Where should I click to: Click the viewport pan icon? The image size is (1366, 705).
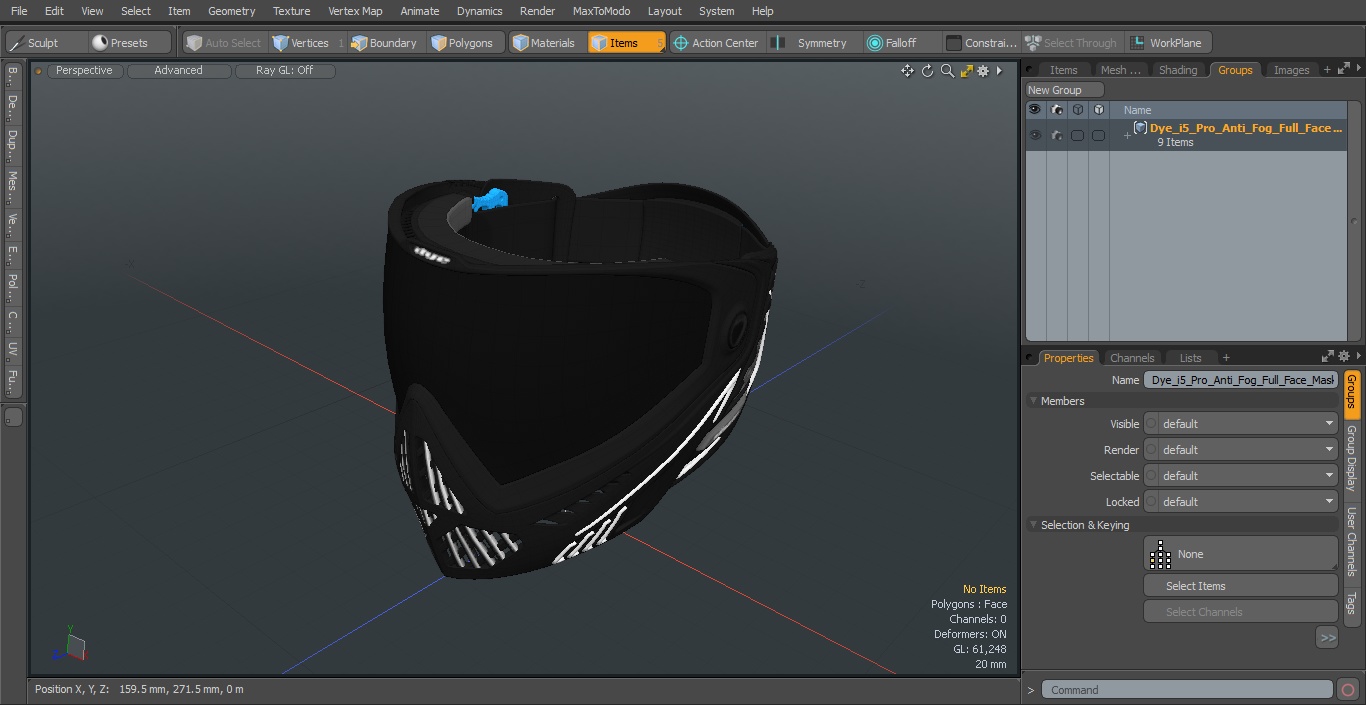pyautogui.click(x=907, y=71)
